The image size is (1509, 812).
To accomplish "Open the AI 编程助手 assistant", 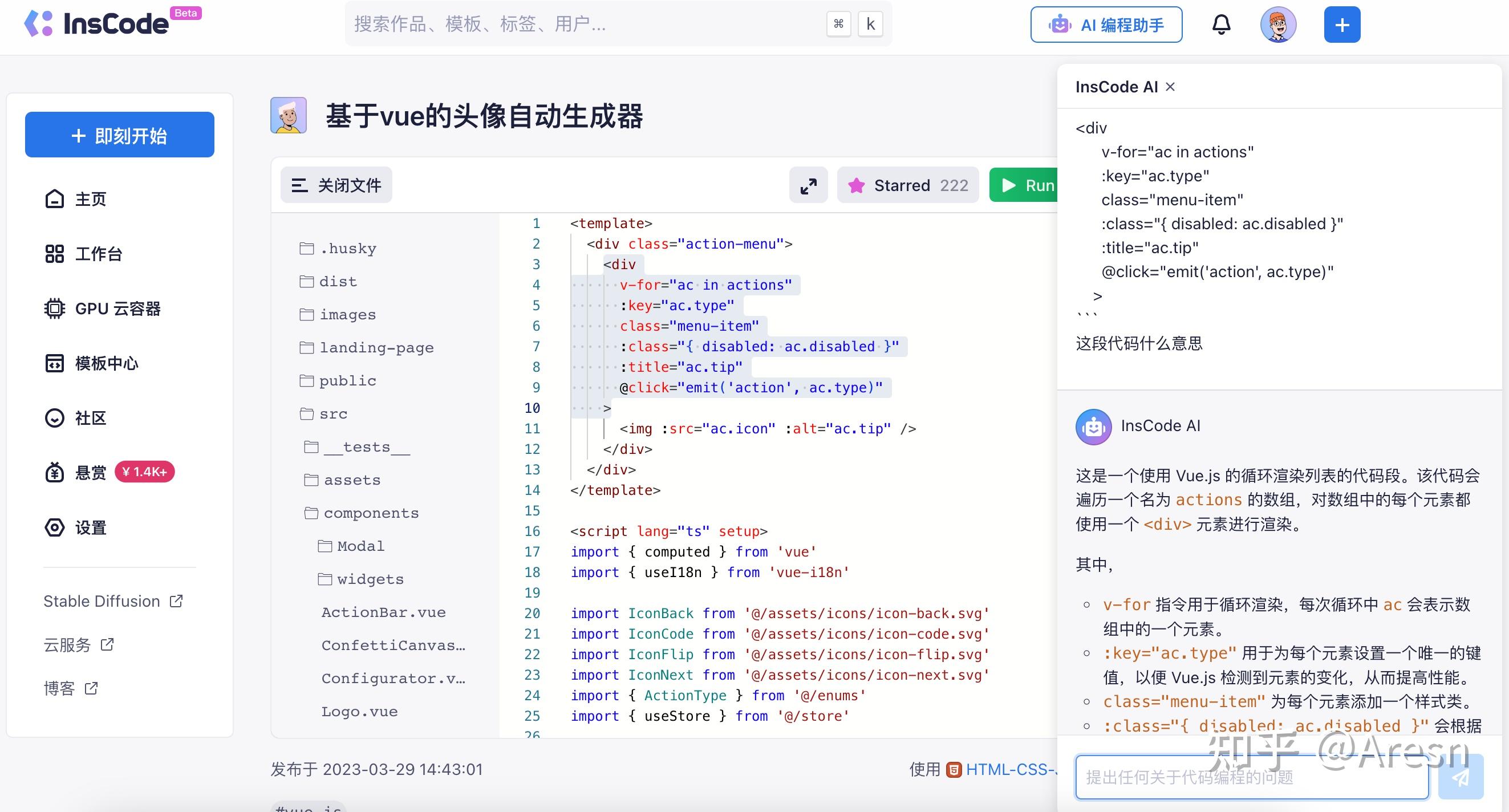I will 1105,25.
